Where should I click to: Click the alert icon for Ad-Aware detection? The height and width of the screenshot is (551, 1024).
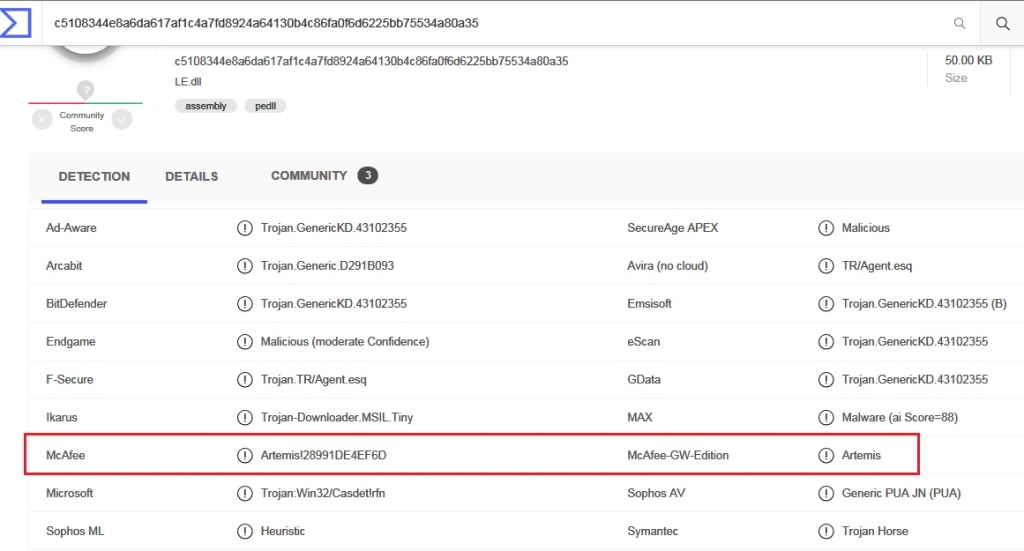coord(244,228)
